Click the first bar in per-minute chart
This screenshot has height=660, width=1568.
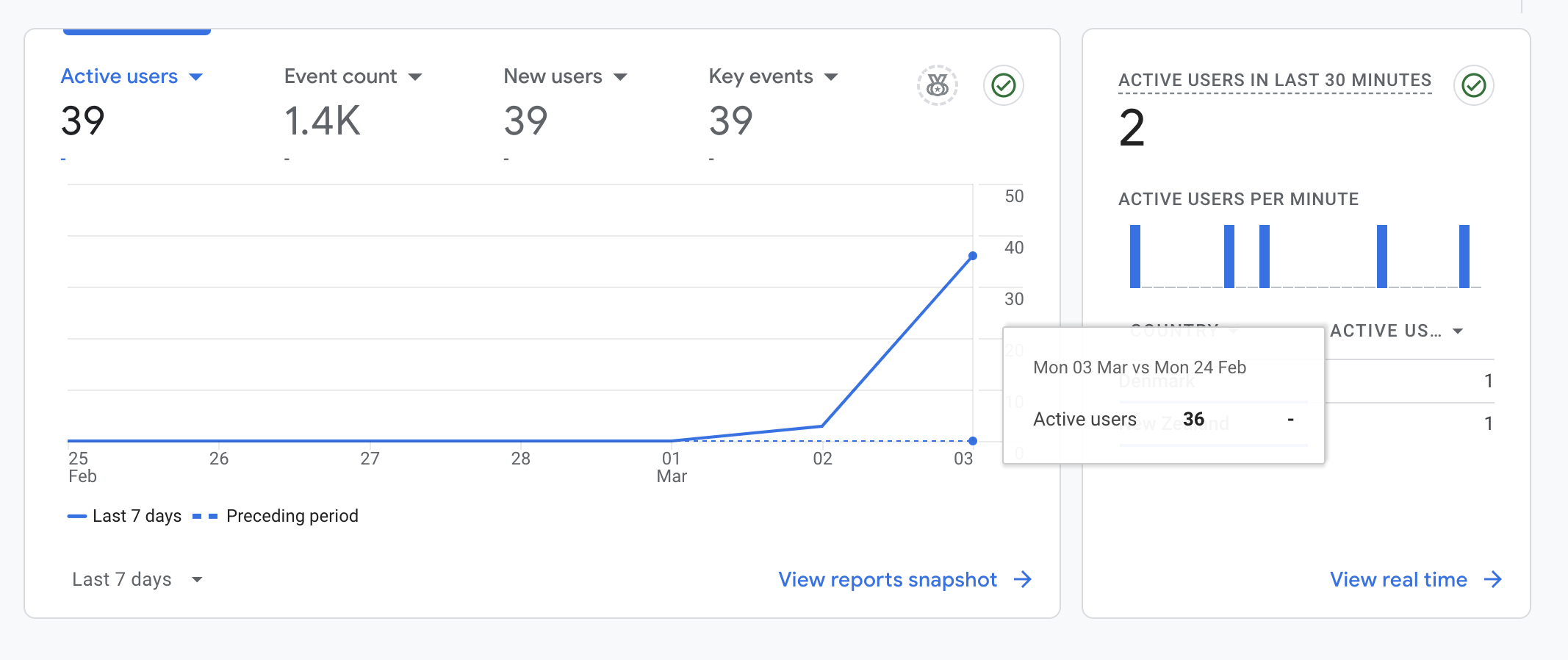click(1135, 257)
